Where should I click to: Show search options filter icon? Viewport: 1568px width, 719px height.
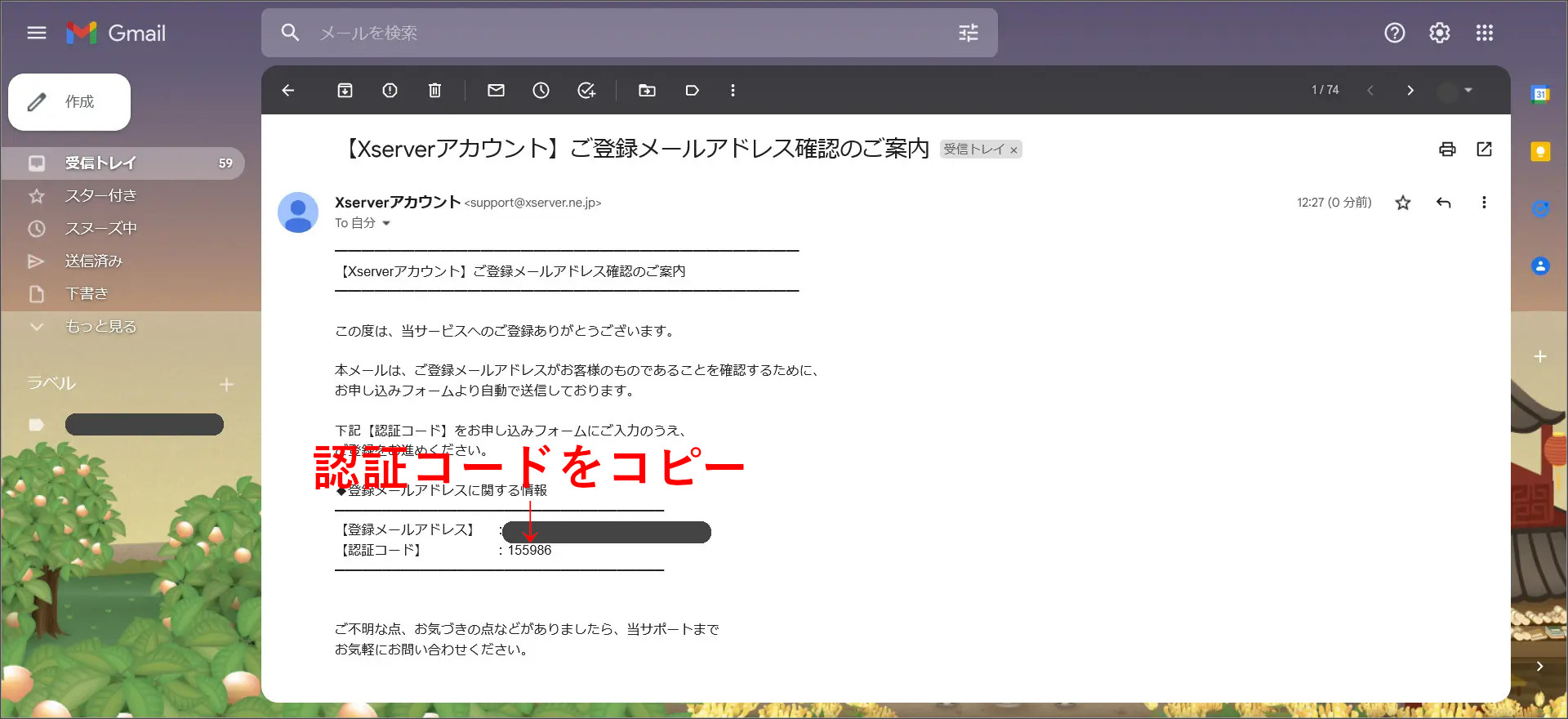pyautogui.click(x=968, y=33)
